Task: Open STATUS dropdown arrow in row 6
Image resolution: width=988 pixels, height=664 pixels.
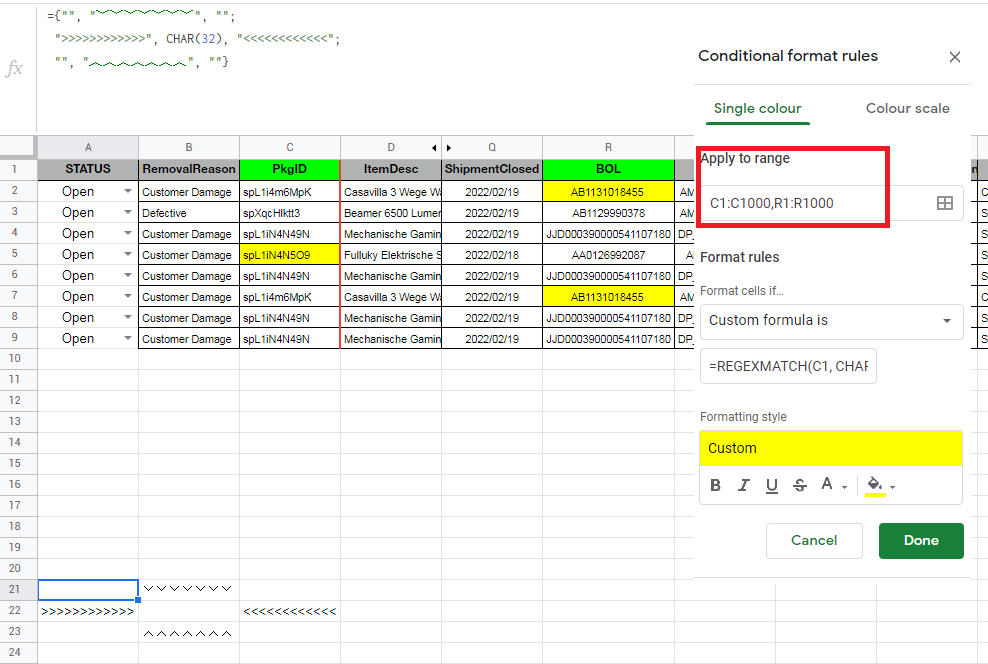Action: (128, 275)
